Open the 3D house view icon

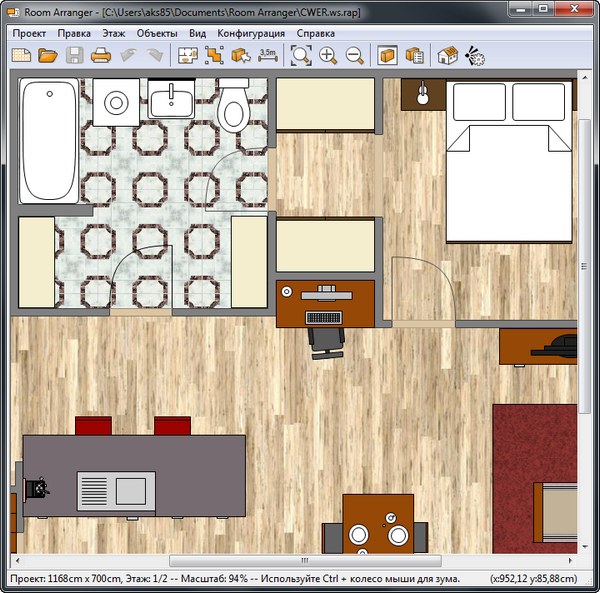click(x=448, y=56)
